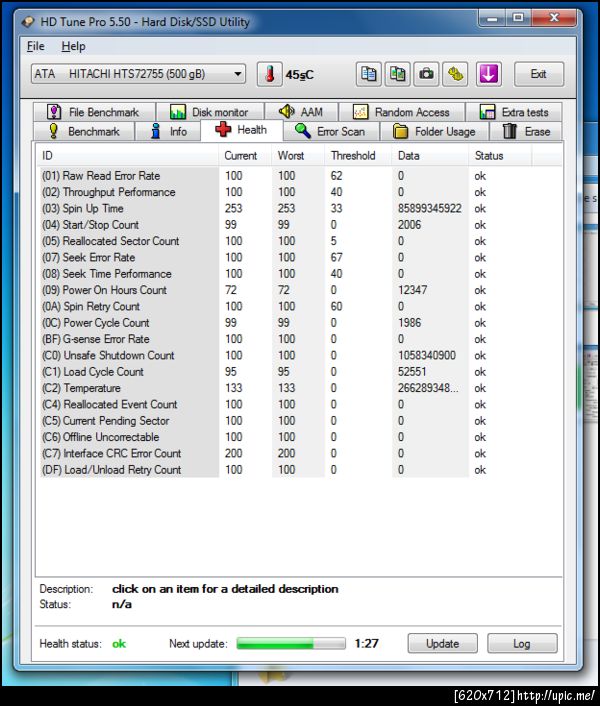The width and height of the screenshot is (600, 706).
Task: Click the HD Tune Pro title bar app icon
Action: [28, 21]
